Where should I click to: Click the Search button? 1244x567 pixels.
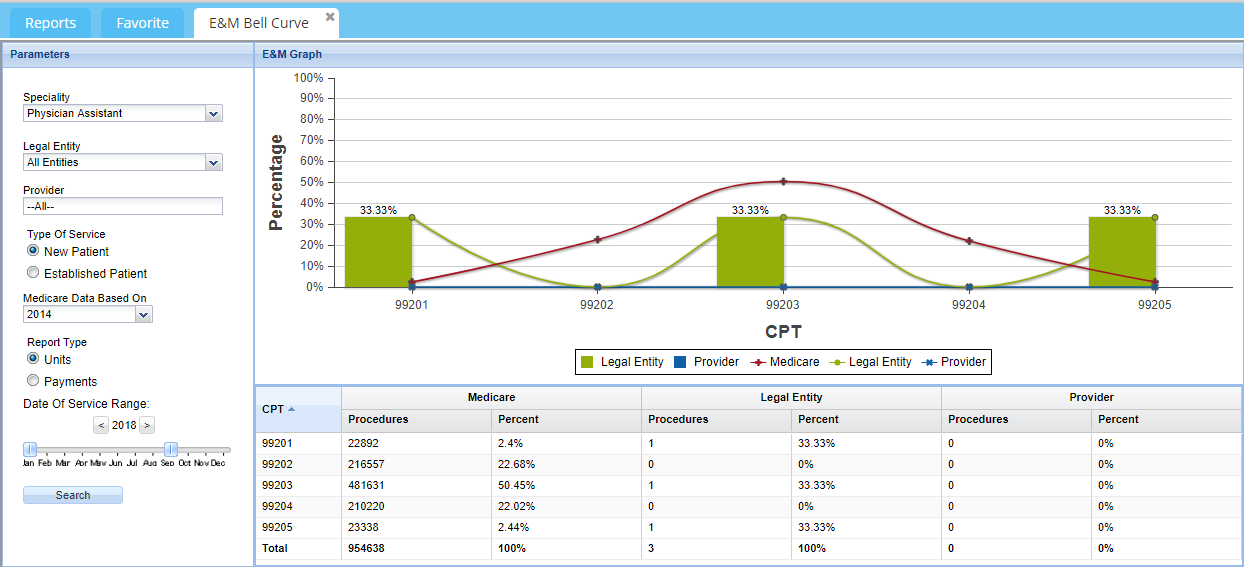click(73, 495)
